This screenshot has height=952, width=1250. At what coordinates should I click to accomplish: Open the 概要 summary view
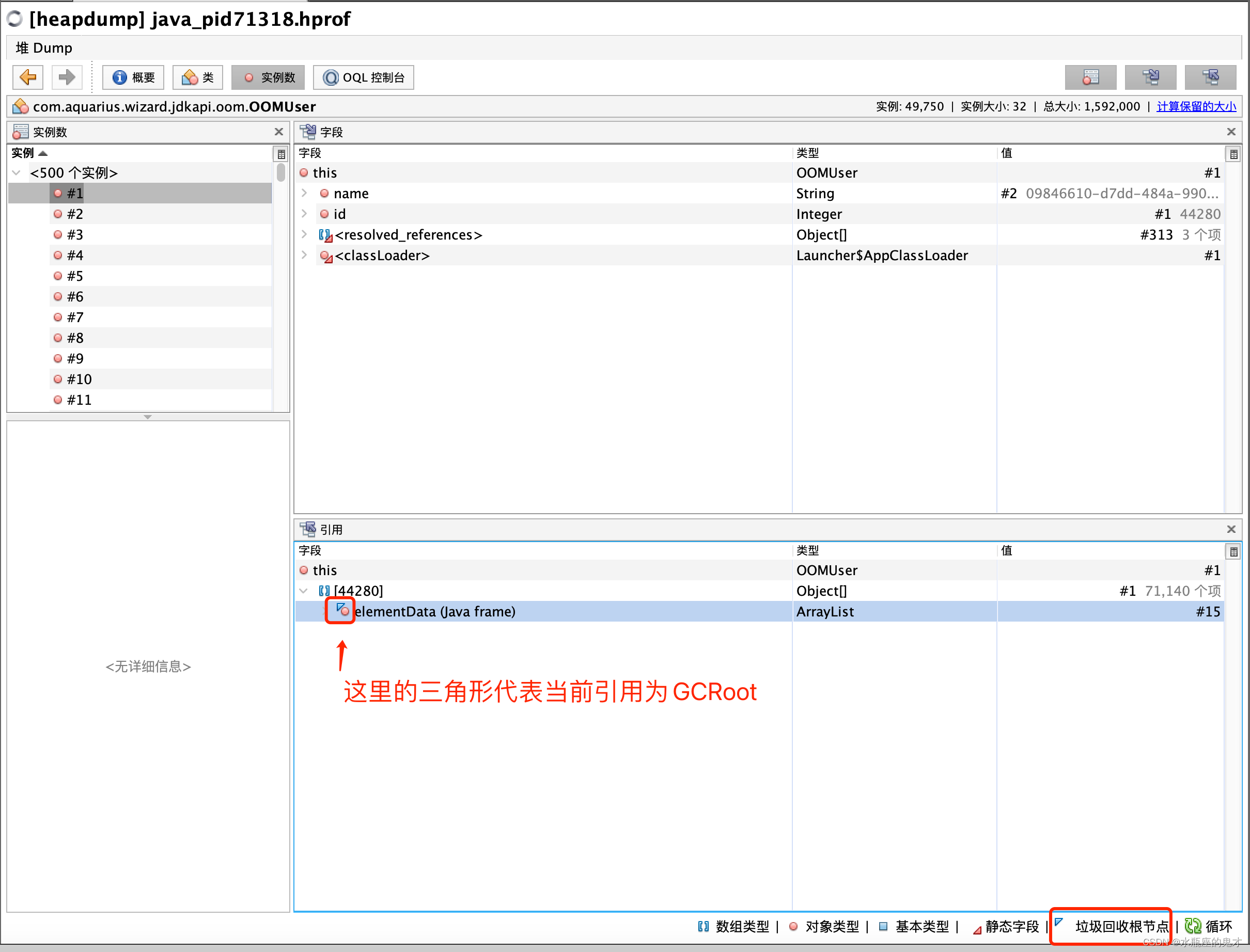click(133, 77)
